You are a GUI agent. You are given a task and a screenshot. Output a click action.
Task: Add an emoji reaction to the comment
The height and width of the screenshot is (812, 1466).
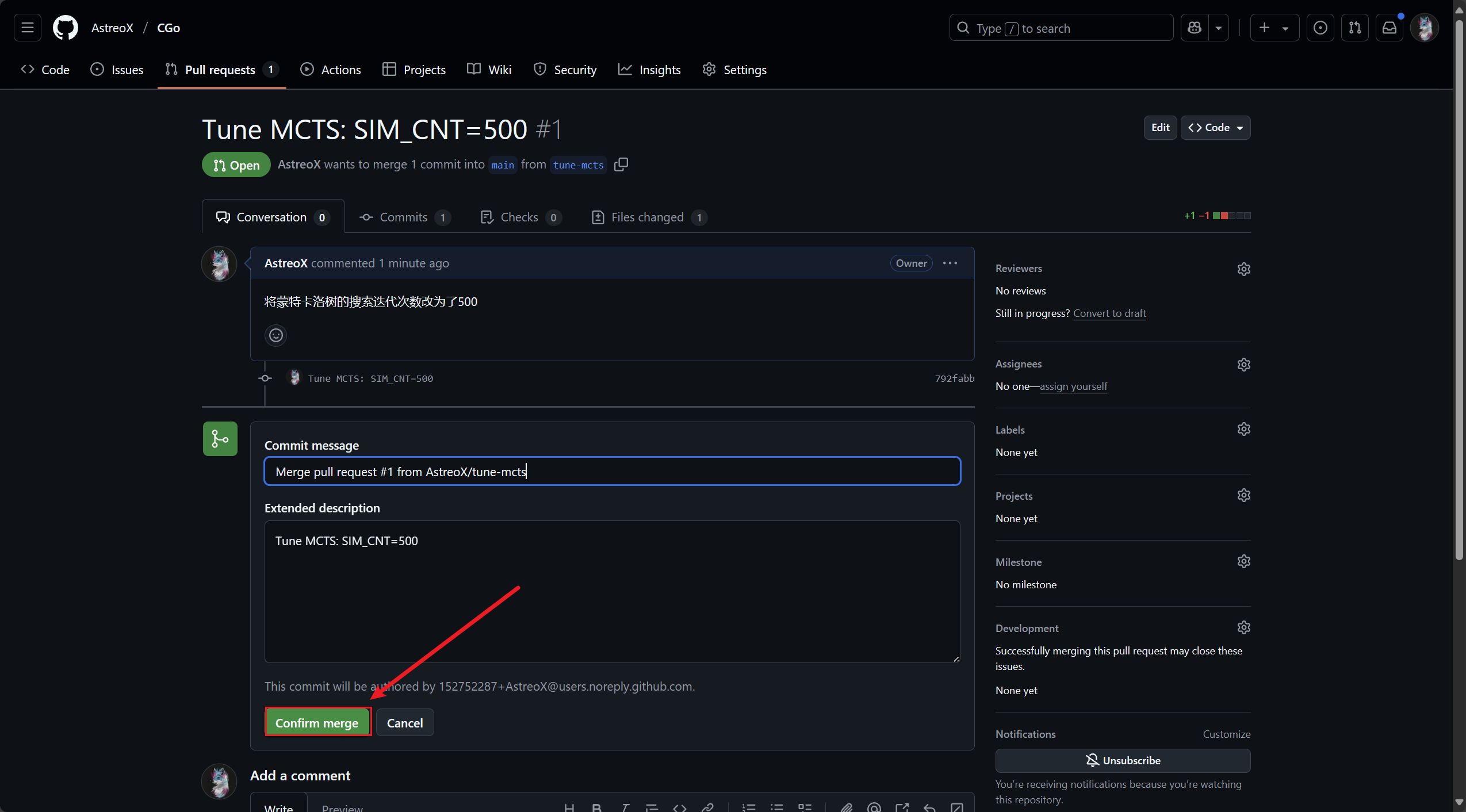pos(276,335)
